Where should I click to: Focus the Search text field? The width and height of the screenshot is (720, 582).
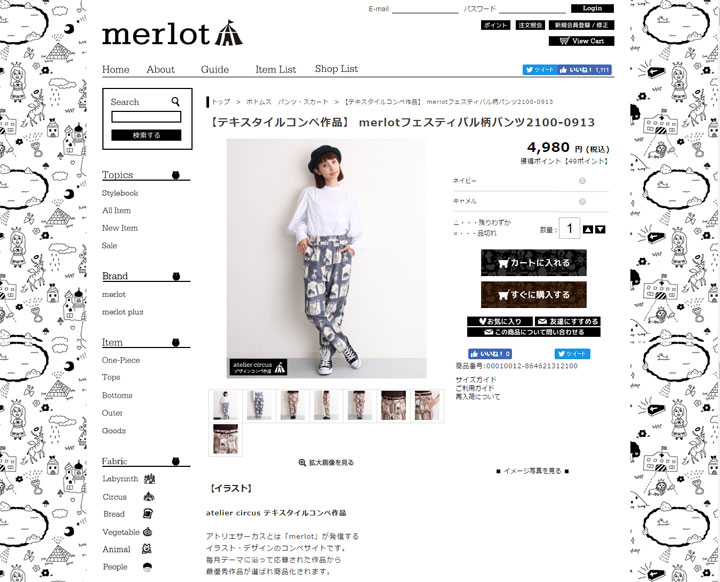click(x=146, y=117)
